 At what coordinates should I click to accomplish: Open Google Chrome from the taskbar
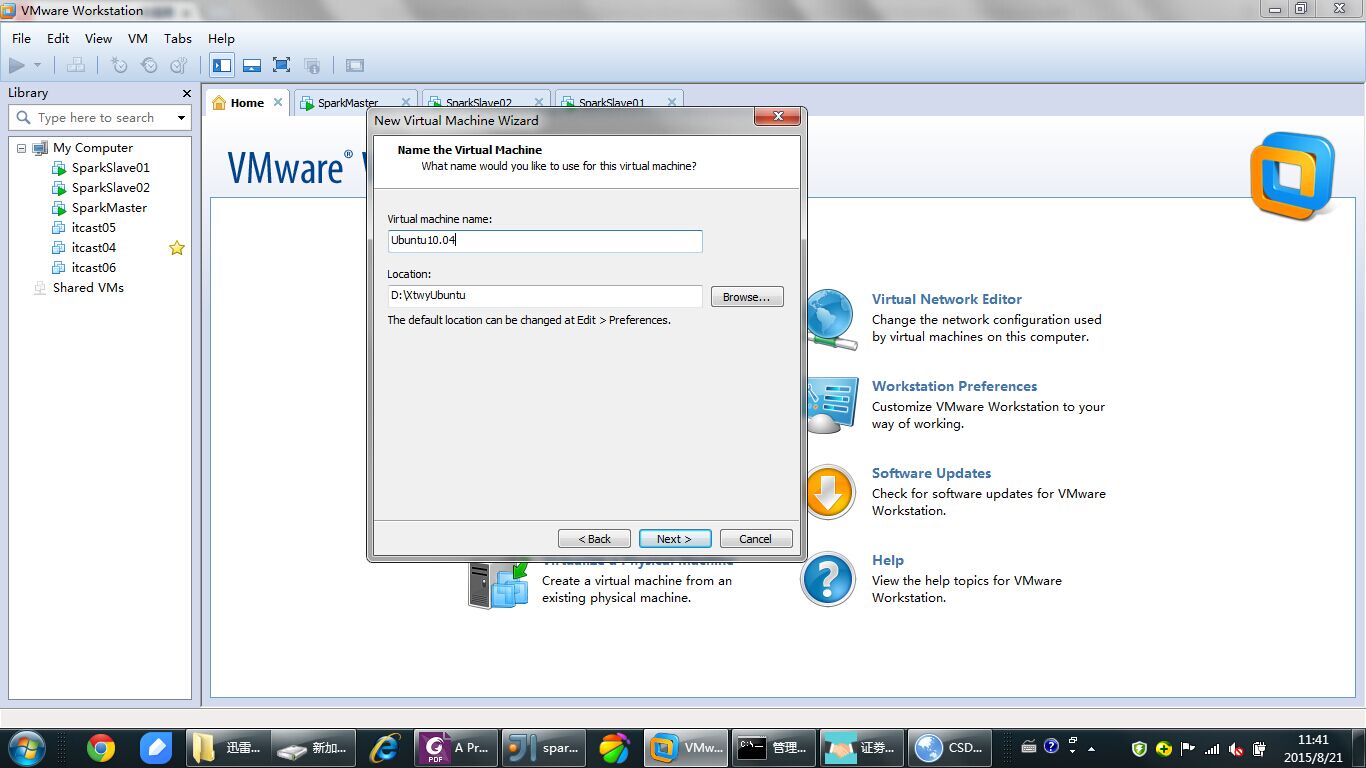pyautogui.click(x=100, y=747)
